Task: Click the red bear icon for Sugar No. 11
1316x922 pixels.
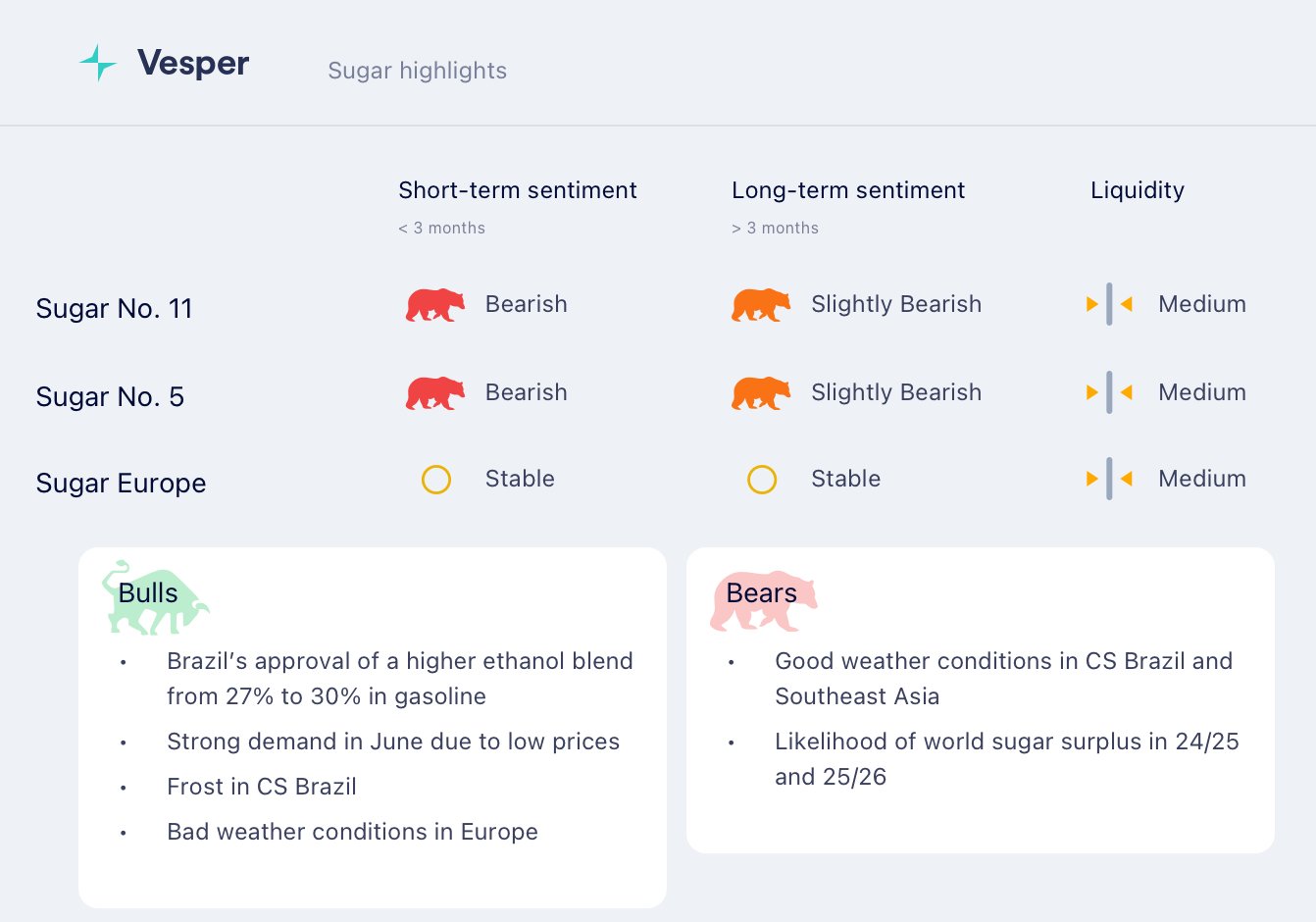Action: pyautogui.click(x=435, y=305)
